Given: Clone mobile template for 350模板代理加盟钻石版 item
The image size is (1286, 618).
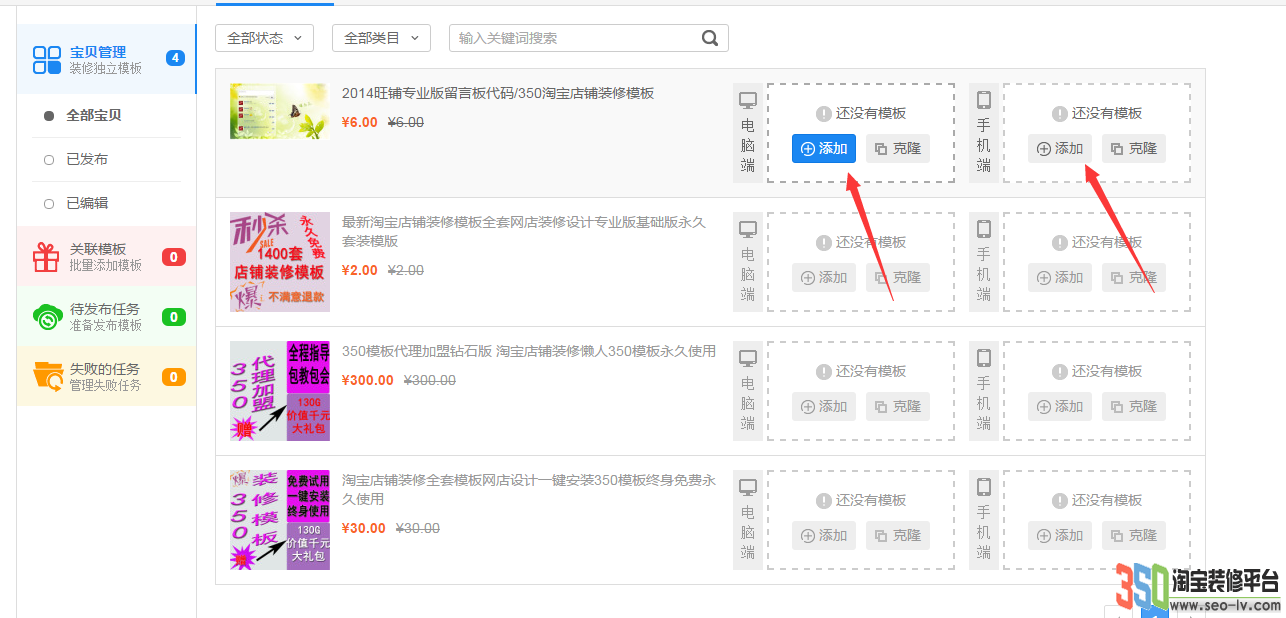Looking at the screenshot, I should pyautogui.click(x=1134, y=406).
